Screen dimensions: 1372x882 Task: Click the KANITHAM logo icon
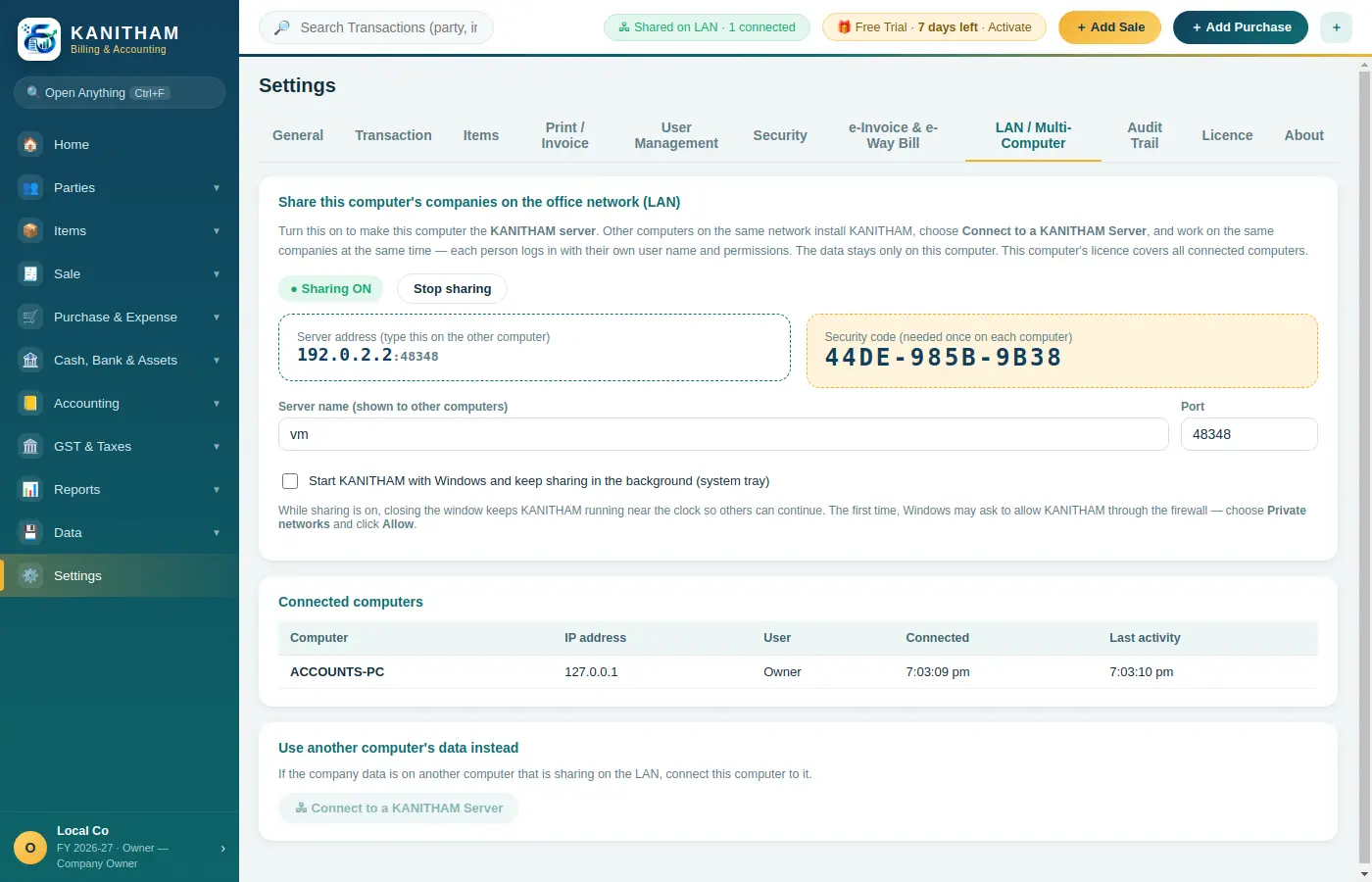(39, 39)
